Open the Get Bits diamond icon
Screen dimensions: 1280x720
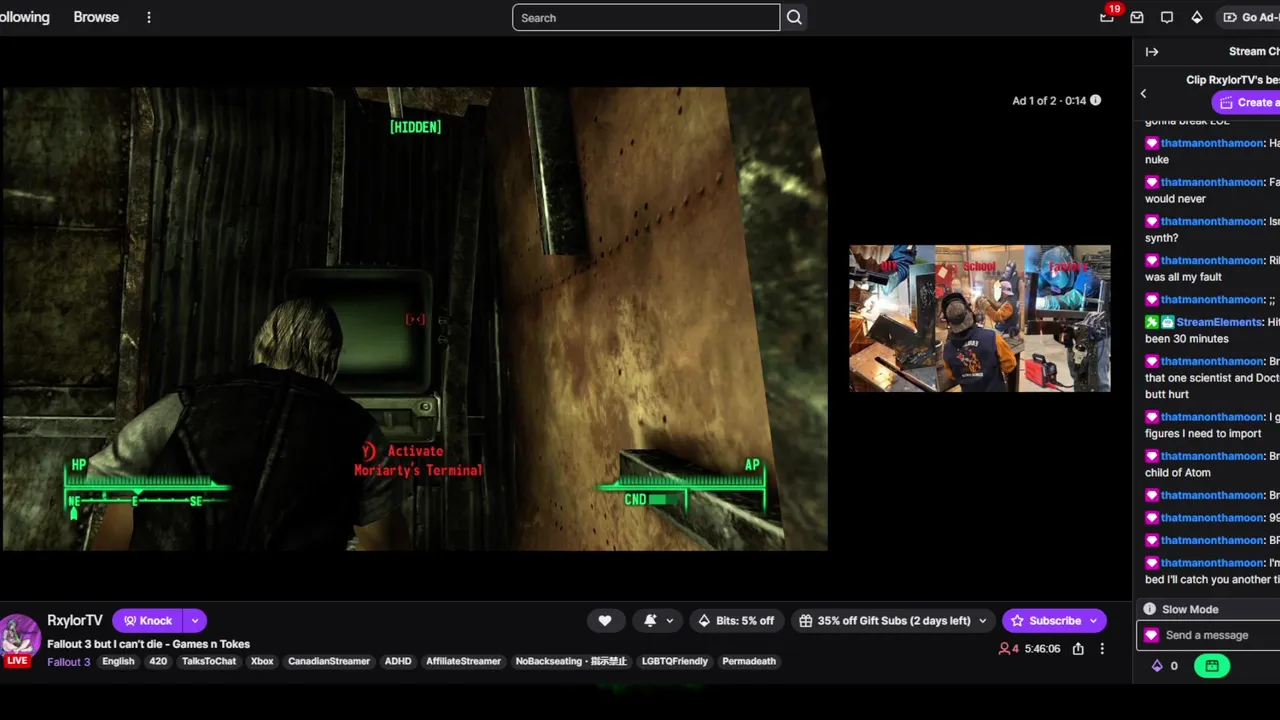click(x=1197, y=17)
